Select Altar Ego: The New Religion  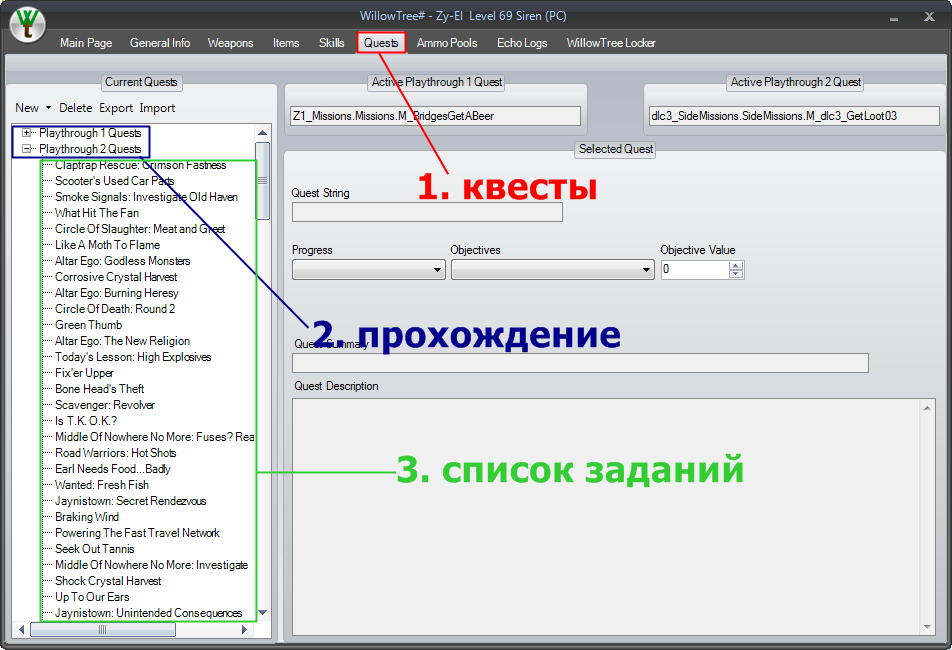(x=122, y=341)
